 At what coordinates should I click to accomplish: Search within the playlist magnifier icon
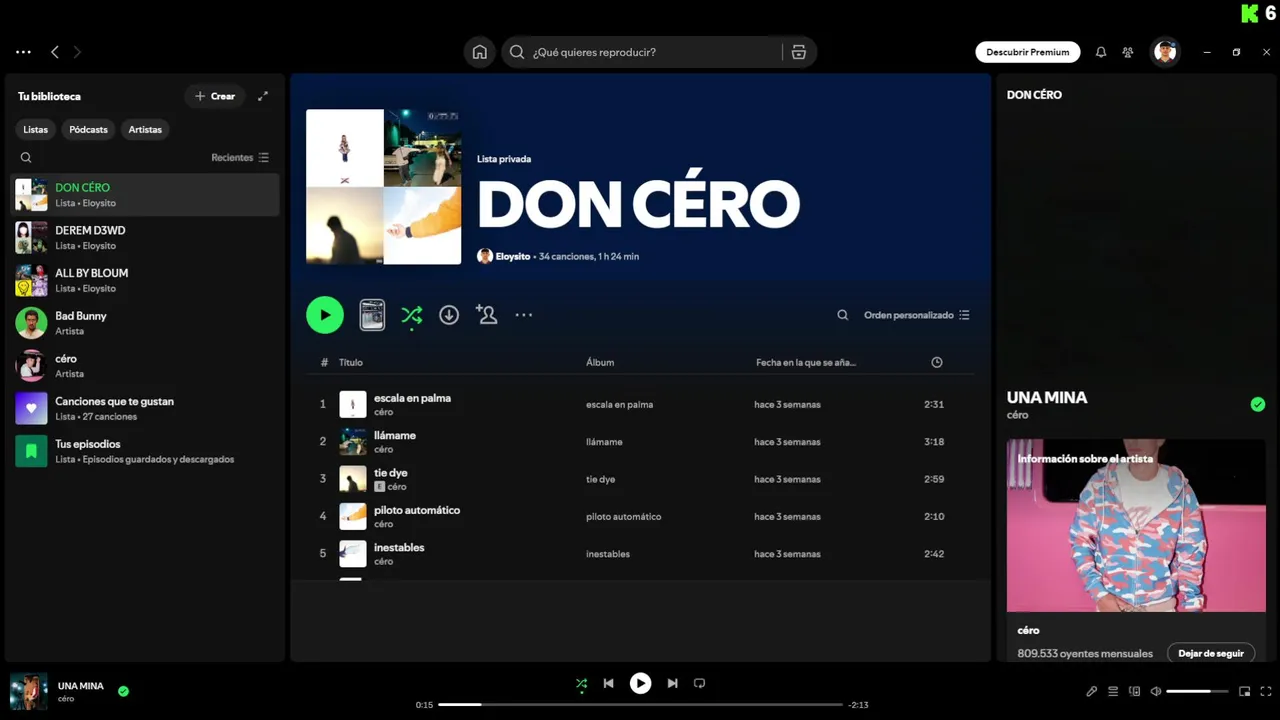843,315
